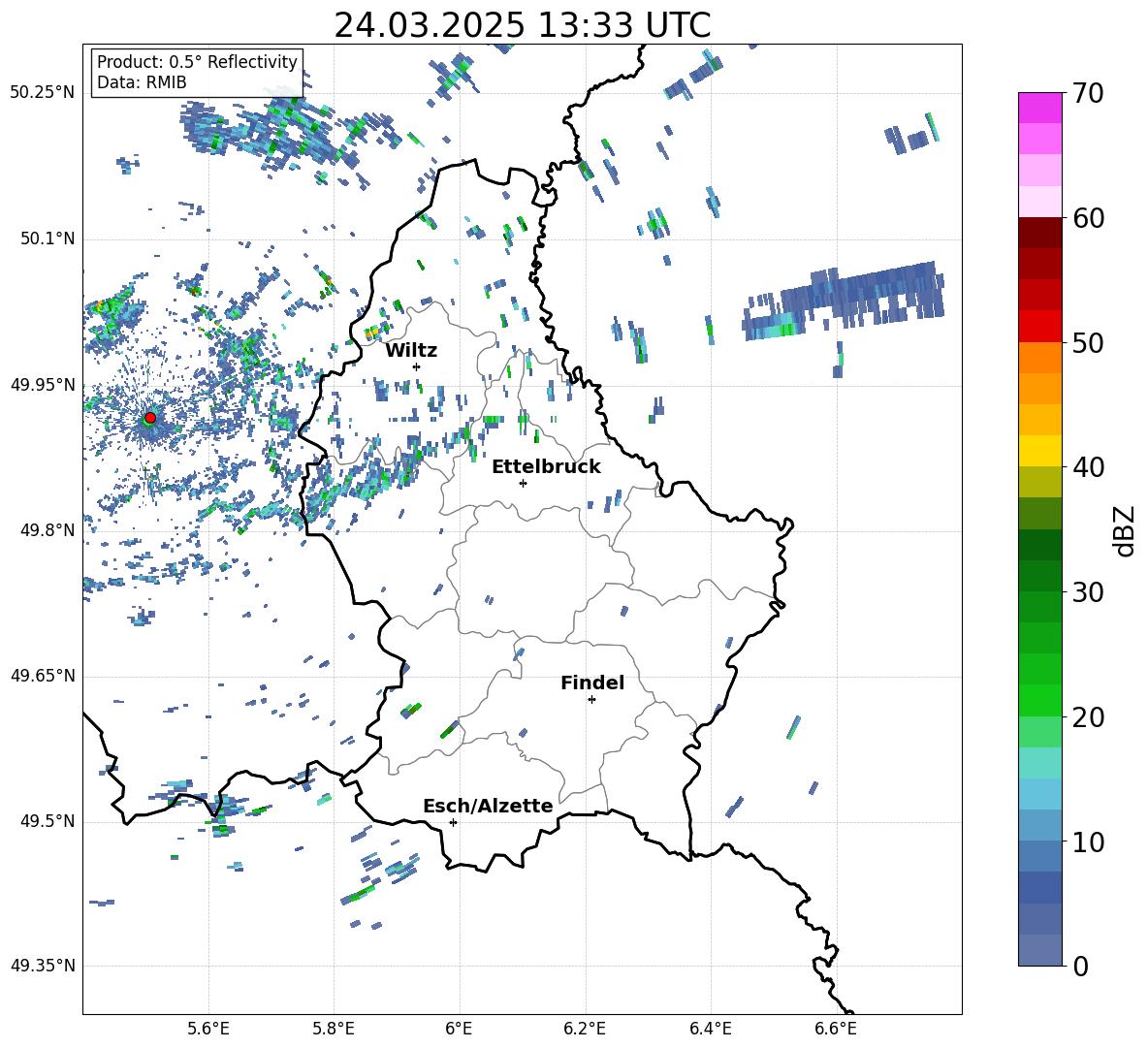
Task: Click the 0 colorbar tick label
Action: [1080, 967]
